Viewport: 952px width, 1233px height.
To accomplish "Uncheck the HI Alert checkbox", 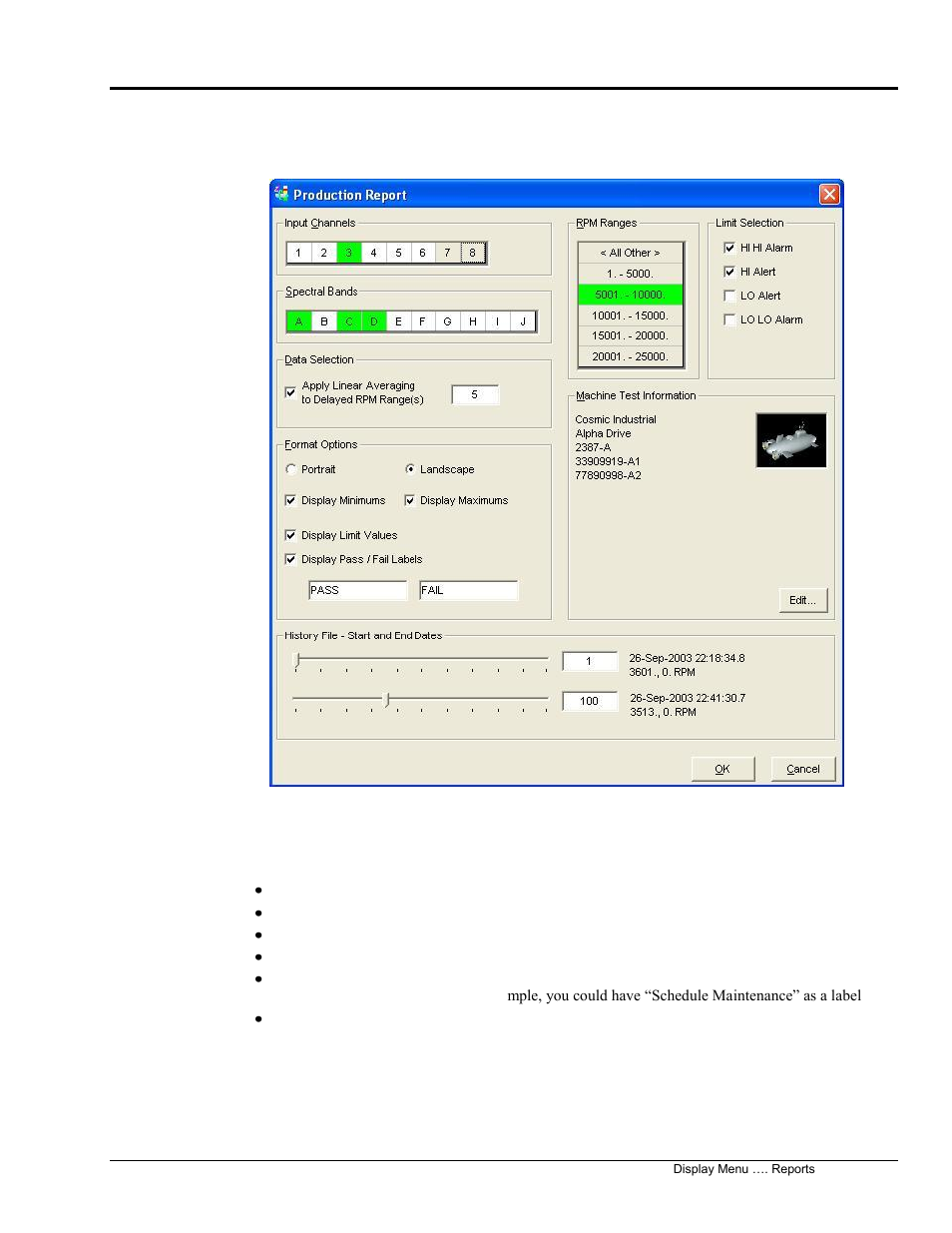I will coord(729,272).
